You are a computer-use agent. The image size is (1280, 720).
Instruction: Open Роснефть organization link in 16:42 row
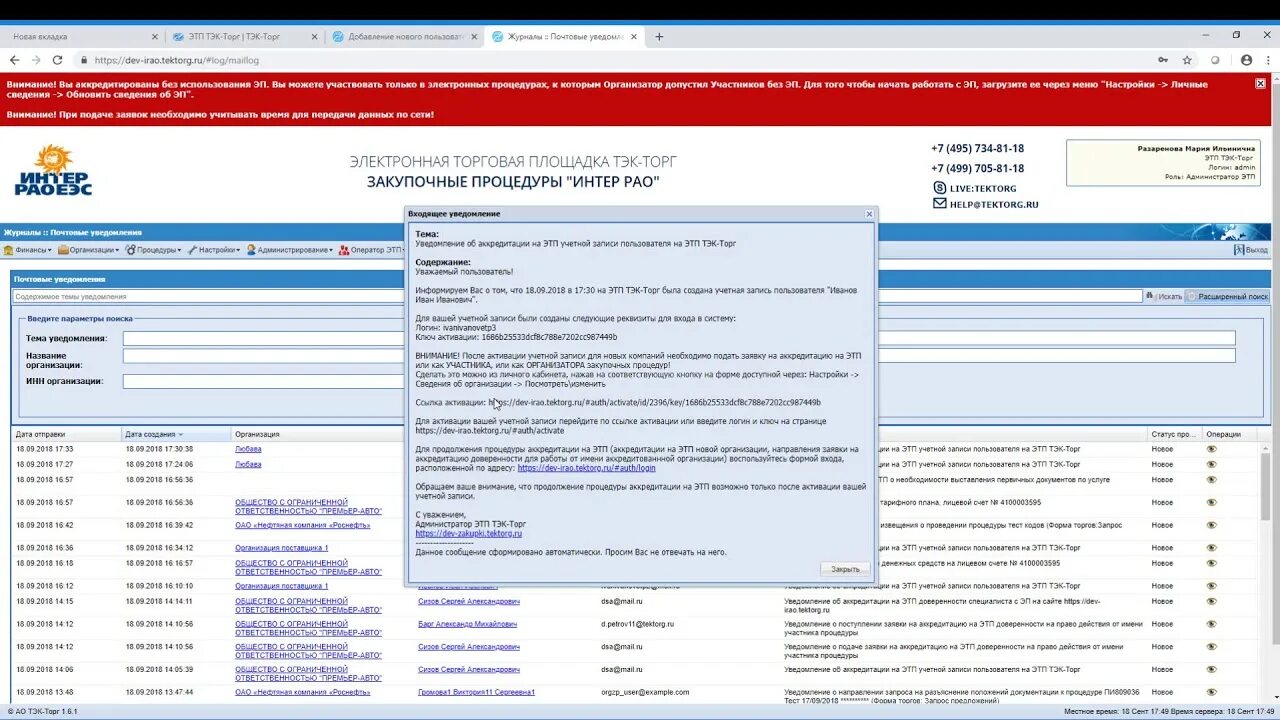click(302, 525)
